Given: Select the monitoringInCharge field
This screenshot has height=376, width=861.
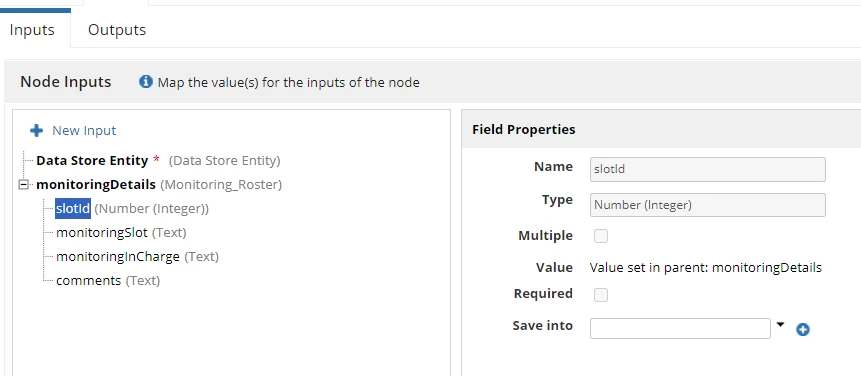Looking at the screenshot, I should click(118, 257).
